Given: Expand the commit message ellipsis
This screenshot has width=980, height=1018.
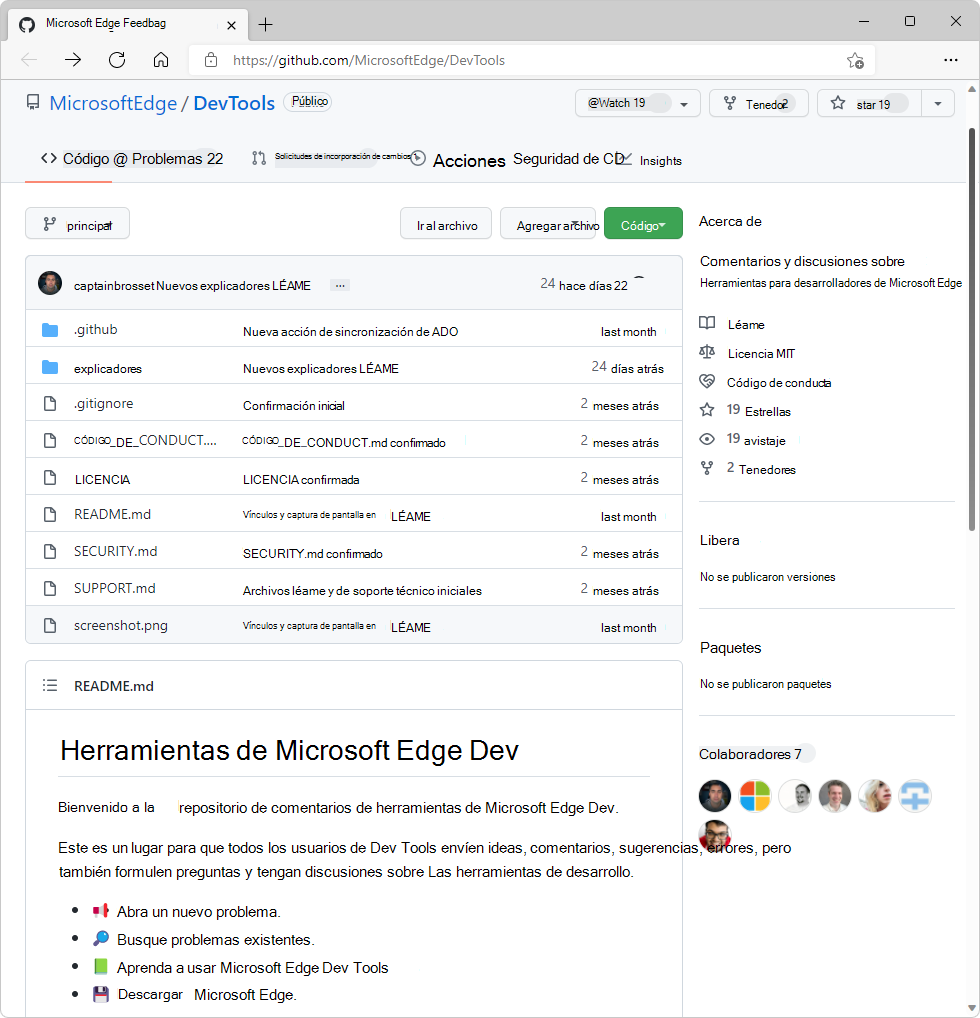Looking at the screenshot, I should tap(339, 284).
